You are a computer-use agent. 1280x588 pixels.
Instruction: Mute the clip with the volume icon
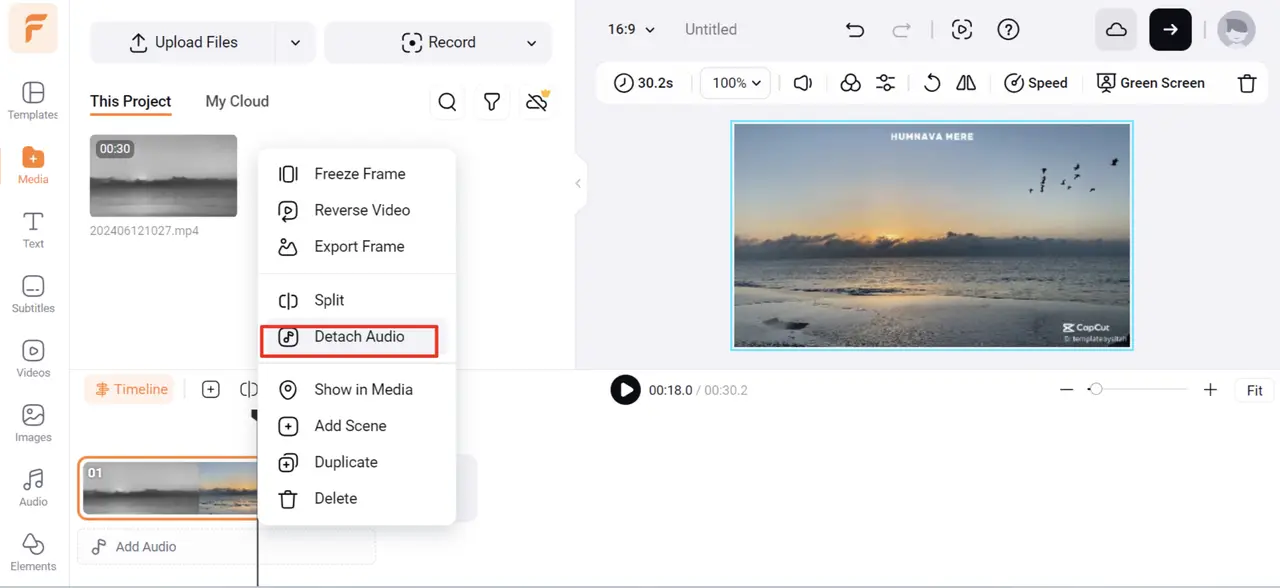(x=802, y=83)
